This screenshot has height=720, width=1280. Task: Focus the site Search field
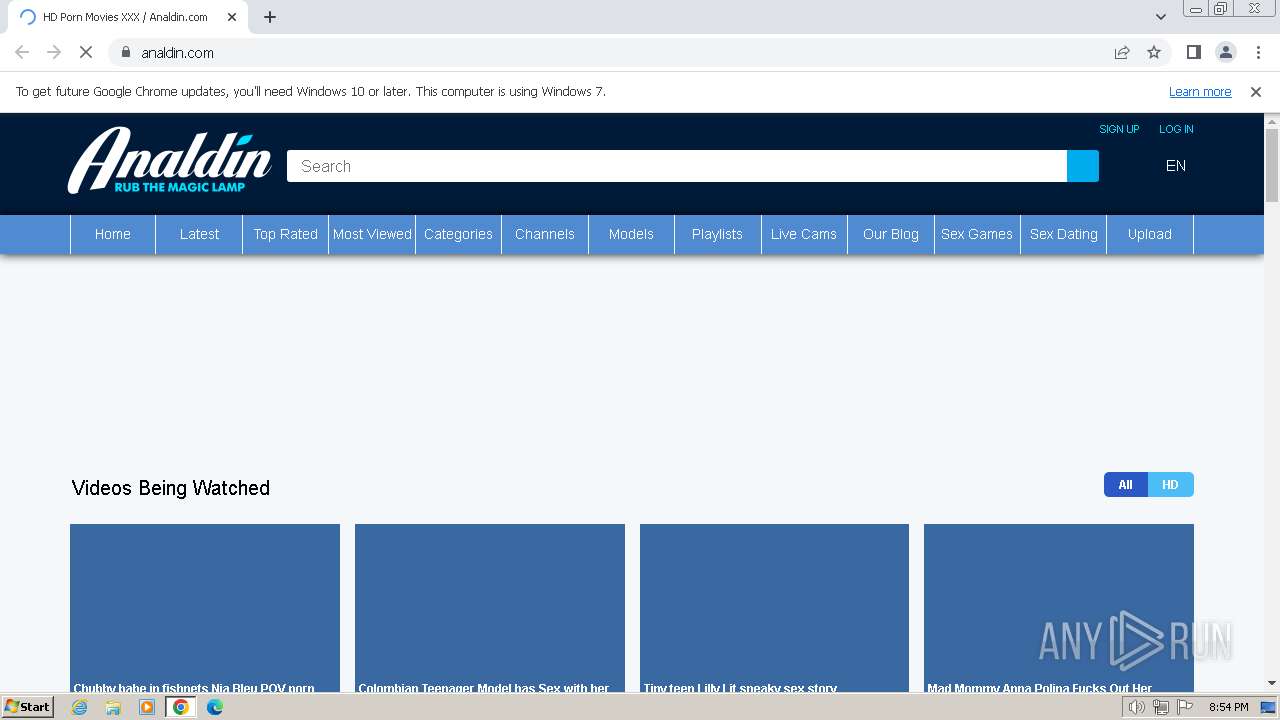pos(677,166)
